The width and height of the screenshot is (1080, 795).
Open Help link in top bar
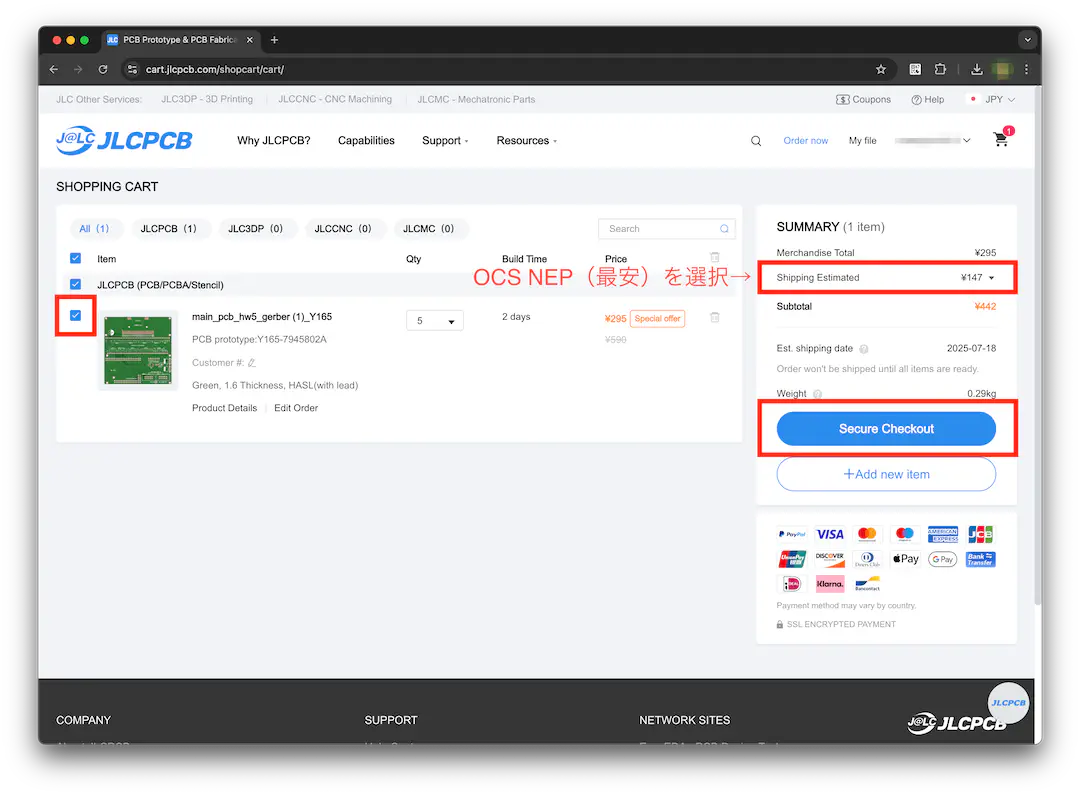click(x=928, y=99)
